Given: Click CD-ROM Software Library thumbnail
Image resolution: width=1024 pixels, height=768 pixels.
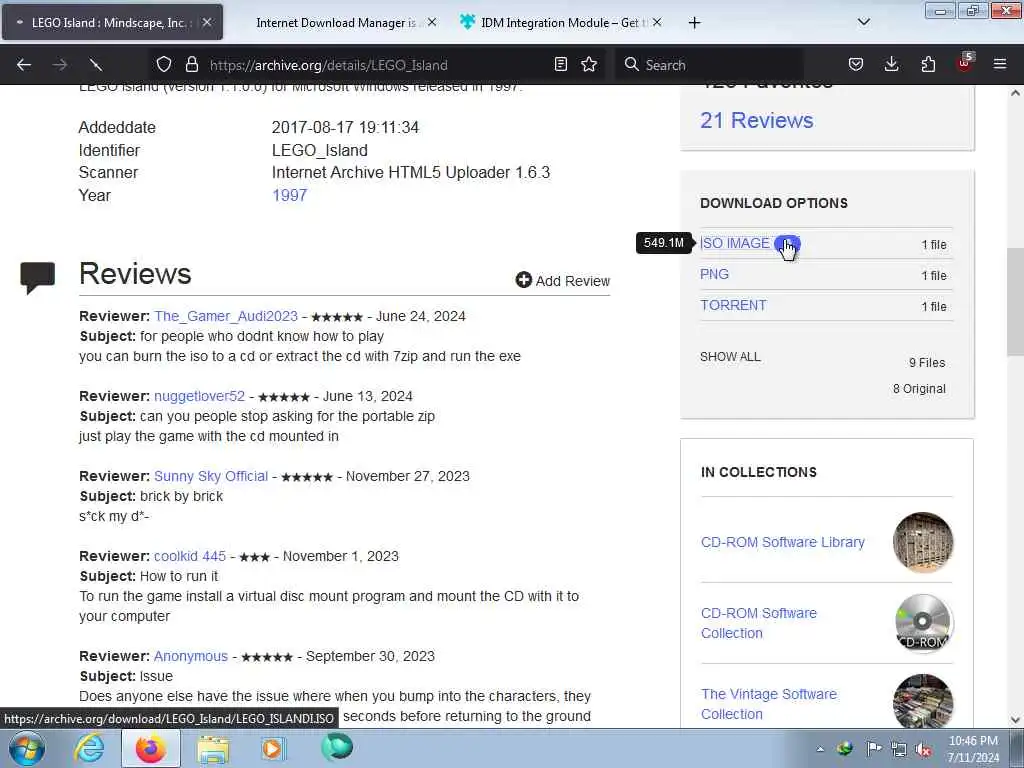Looking at the screenshot, I should [x=923, y=542].
